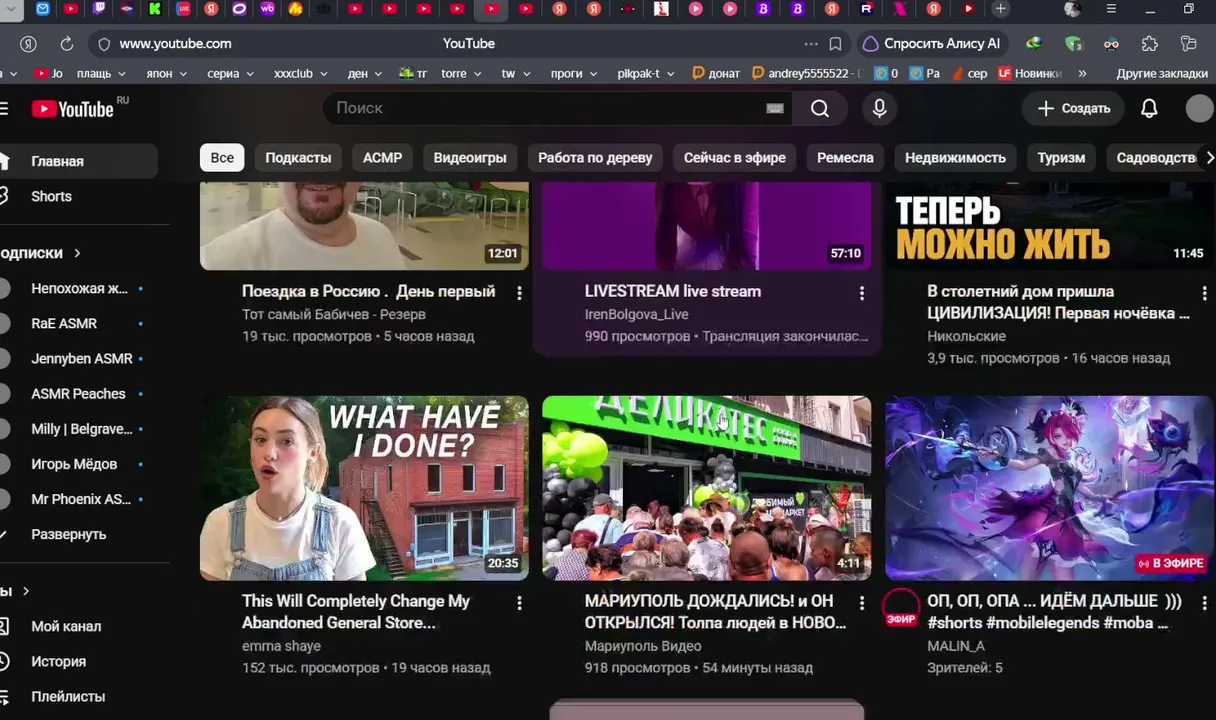Viewport: 1216px width, 720px height.
Task: Expand the 'проги' bookmarks folder
Action: 573,73
